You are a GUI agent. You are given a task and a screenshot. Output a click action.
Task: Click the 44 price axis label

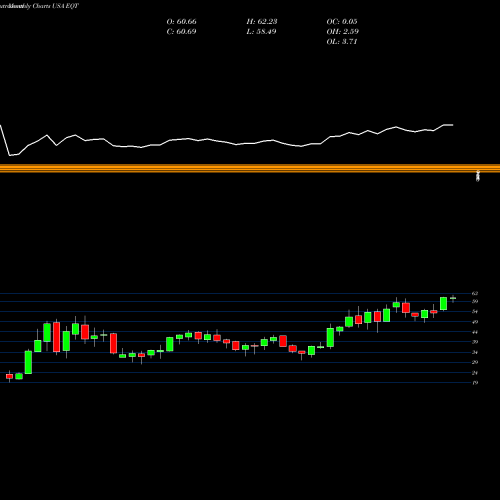pos(475,332)
